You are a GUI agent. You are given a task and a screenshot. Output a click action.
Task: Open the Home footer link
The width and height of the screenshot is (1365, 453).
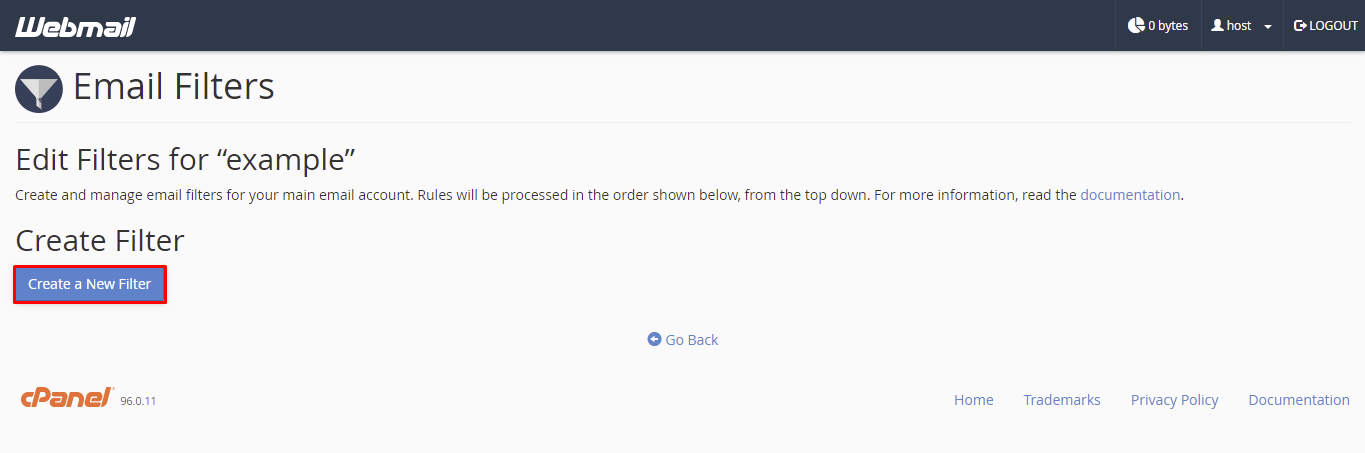click(x=974, y=400)
